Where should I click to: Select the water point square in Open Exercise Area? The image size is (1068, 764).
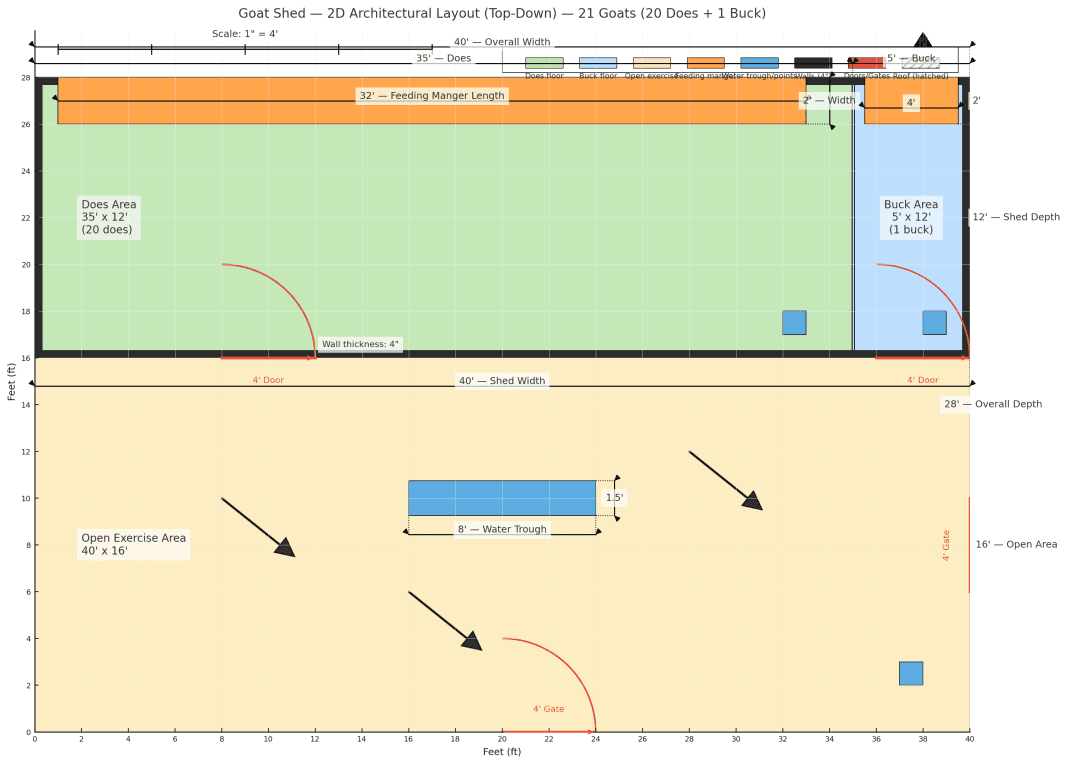911,673
